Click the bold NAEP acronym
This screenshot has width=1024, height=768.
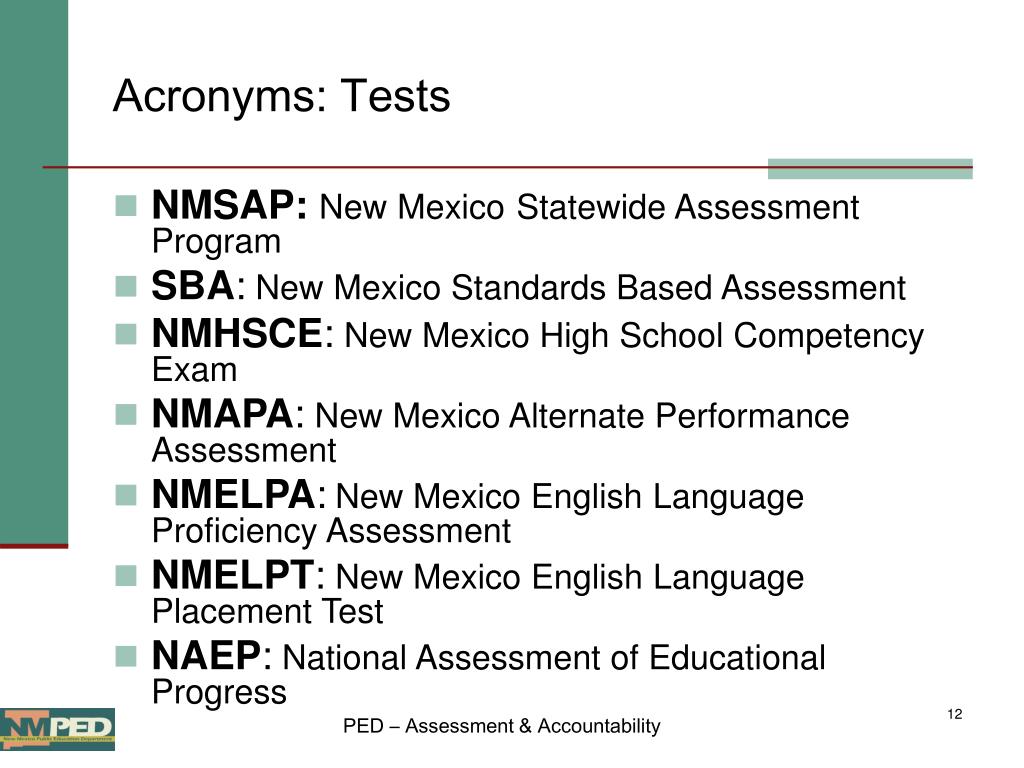click(x=206, y=656)
